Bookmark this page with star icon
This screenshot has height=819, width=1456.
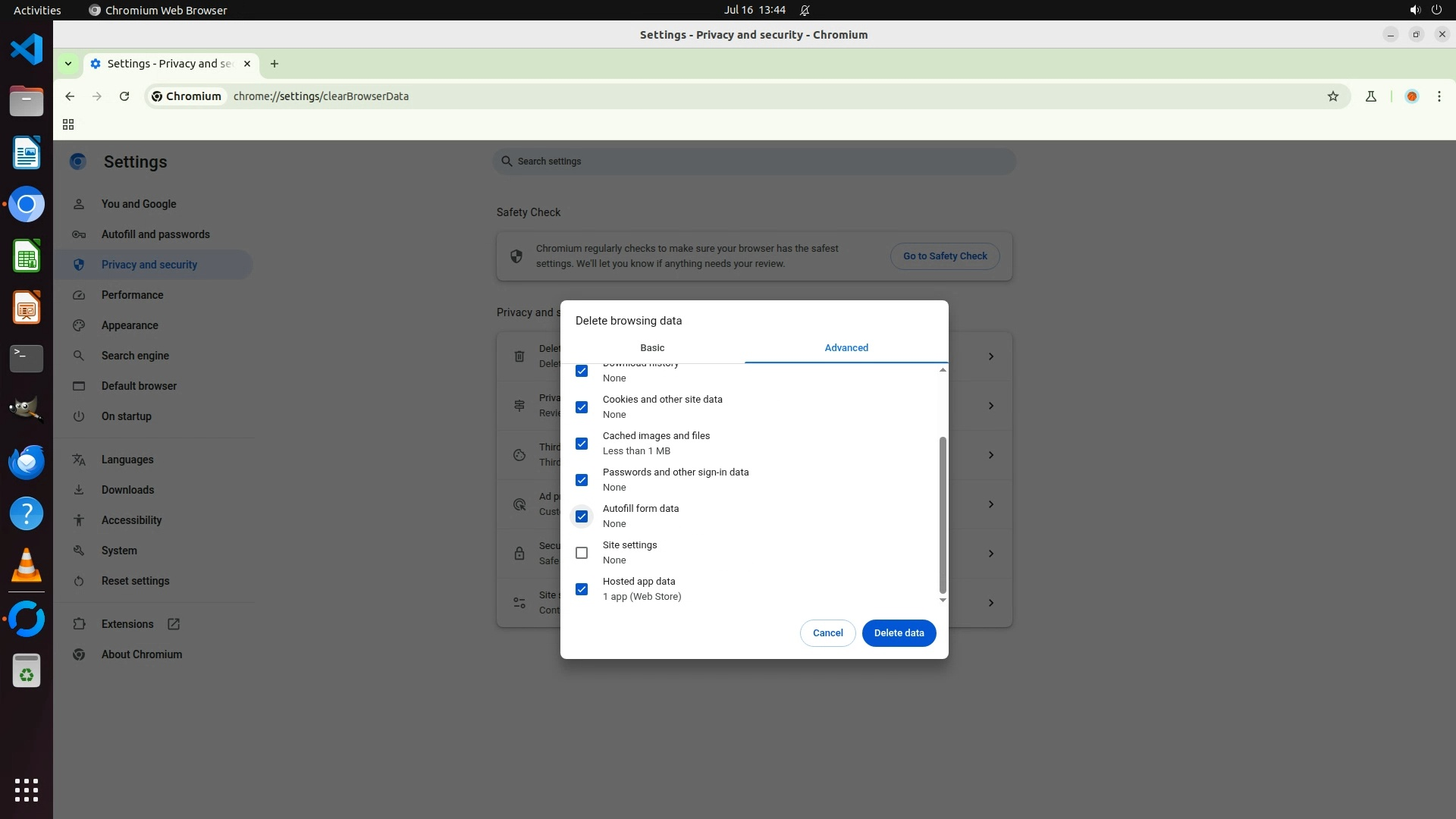1333,96
